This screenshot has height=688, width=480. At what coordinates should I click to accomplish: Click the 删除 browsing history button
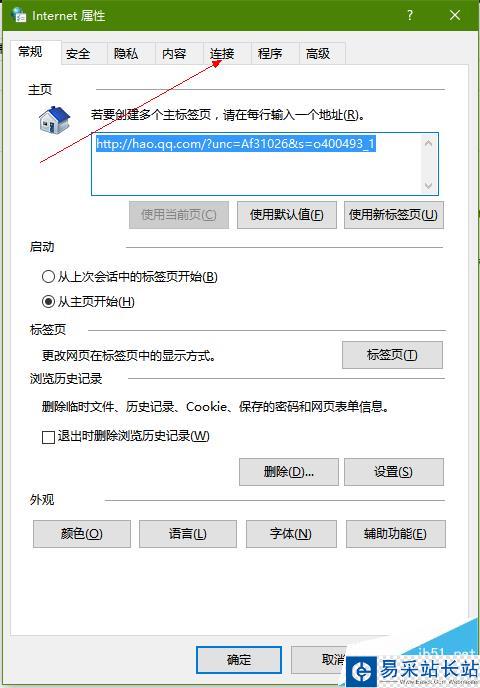pyautogui.click(x=289, y=472)
